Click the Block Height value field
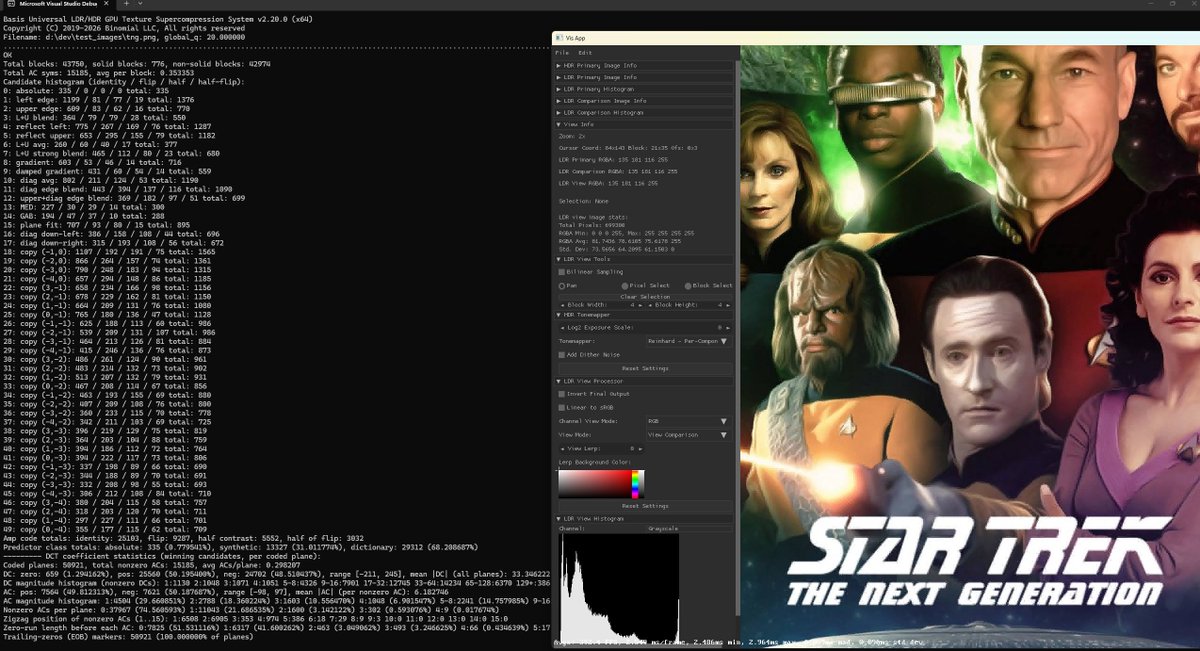 click(x=687, y=304)
